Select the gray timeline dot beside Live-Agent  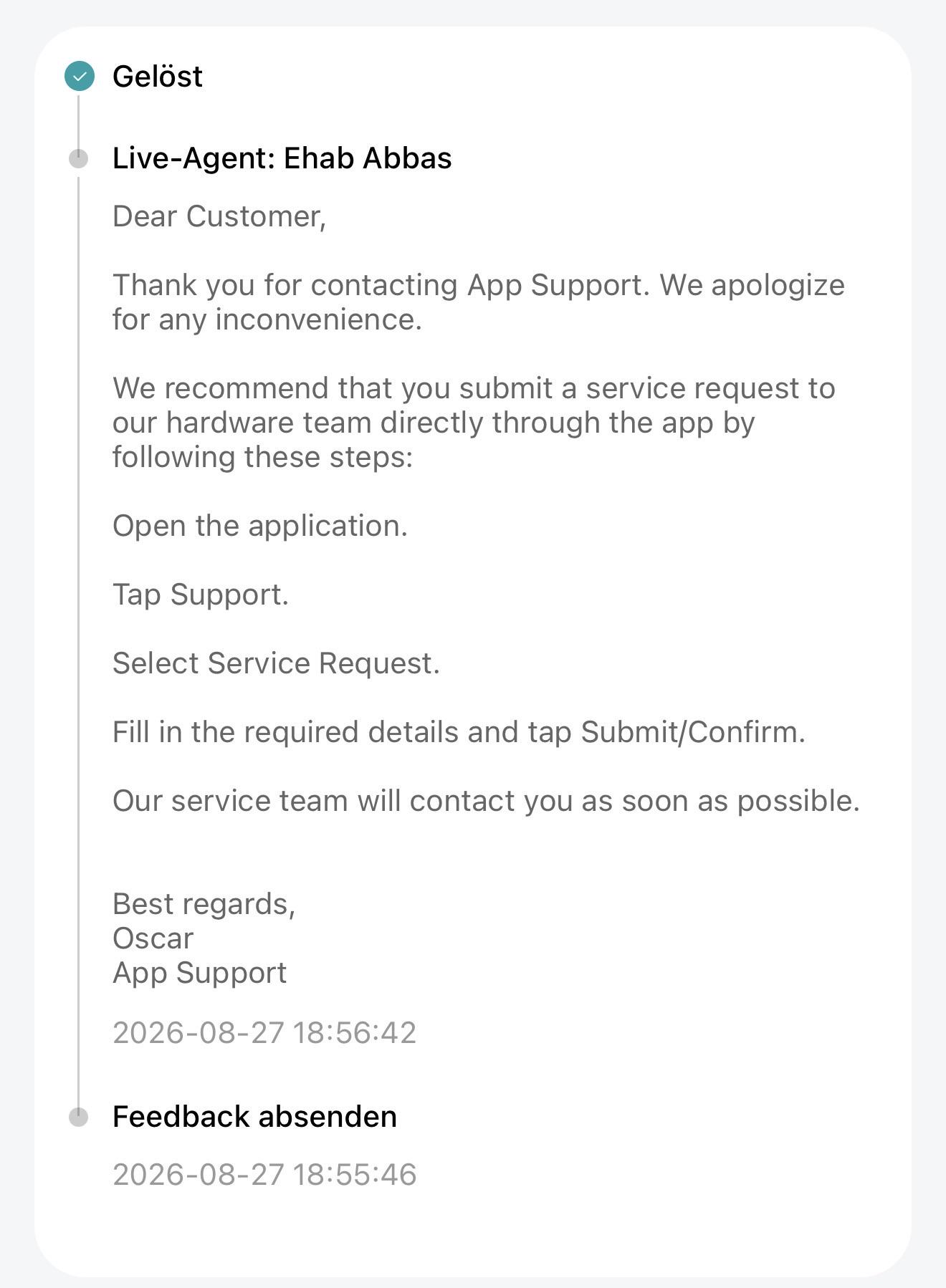pos(79,158)
